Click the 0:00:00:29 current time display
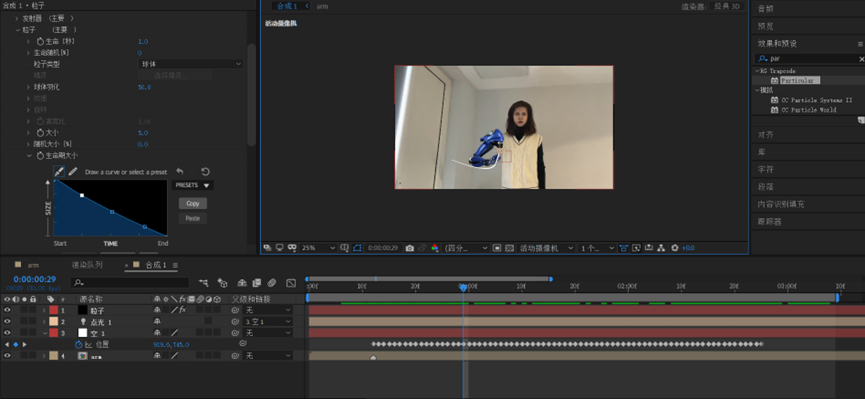865x399 pixels. (34, 279)
